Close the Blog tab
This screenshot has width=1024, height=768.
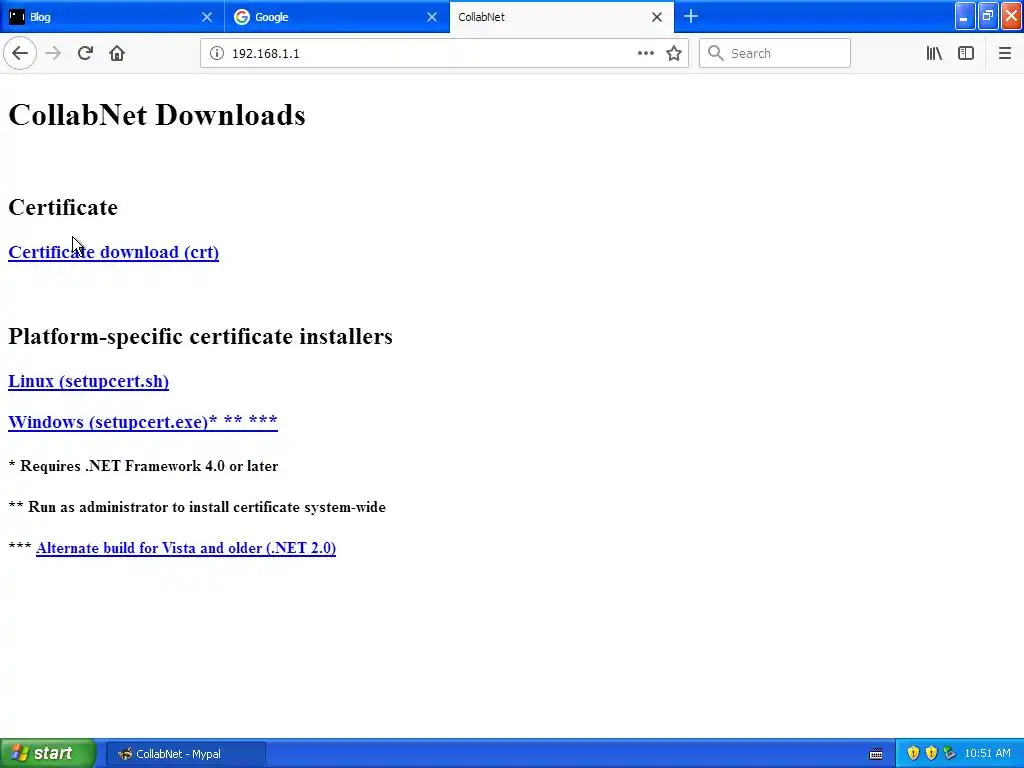coord(207,17)
